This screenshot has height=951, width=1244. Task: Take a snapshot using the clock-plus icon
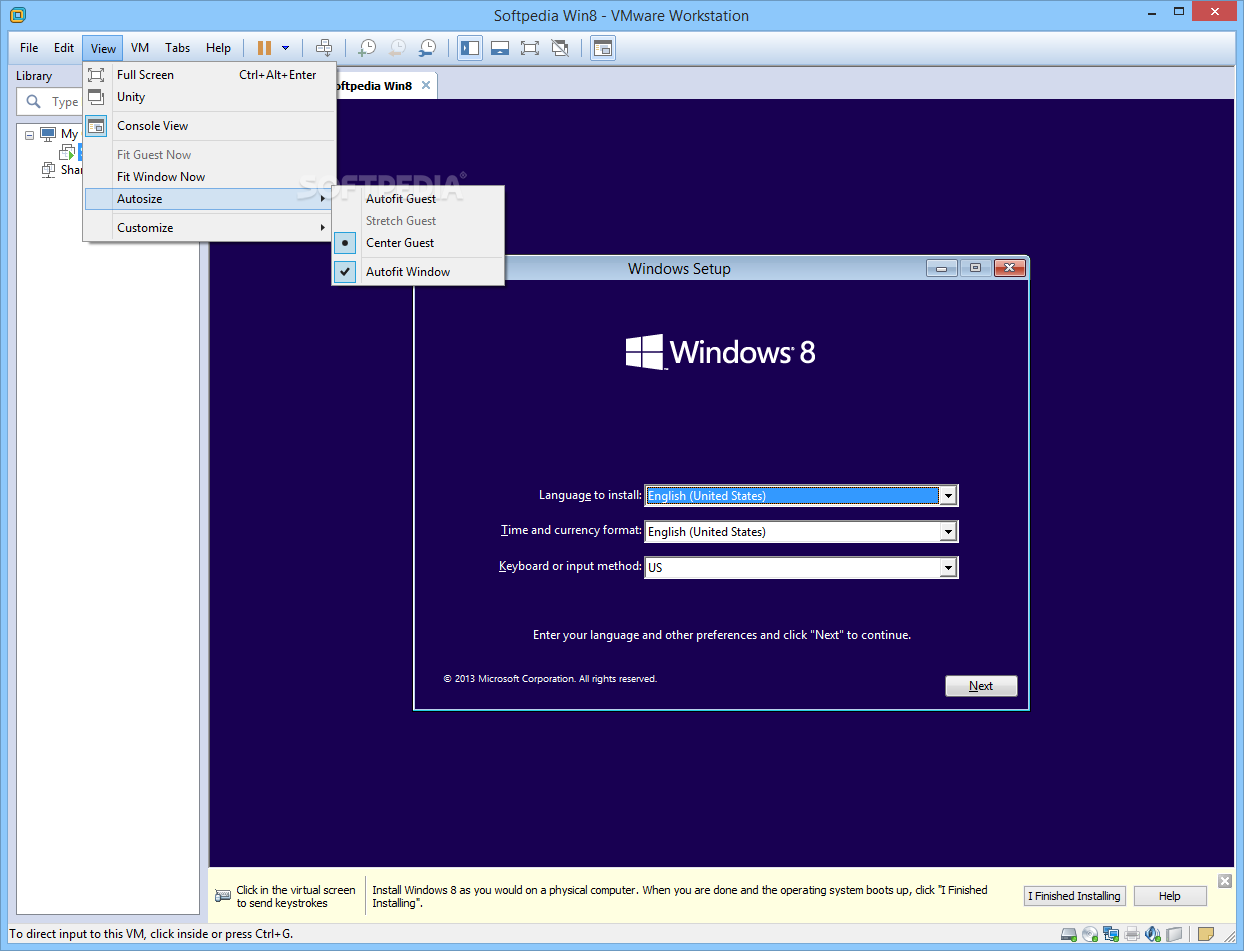tap(367, 48)
